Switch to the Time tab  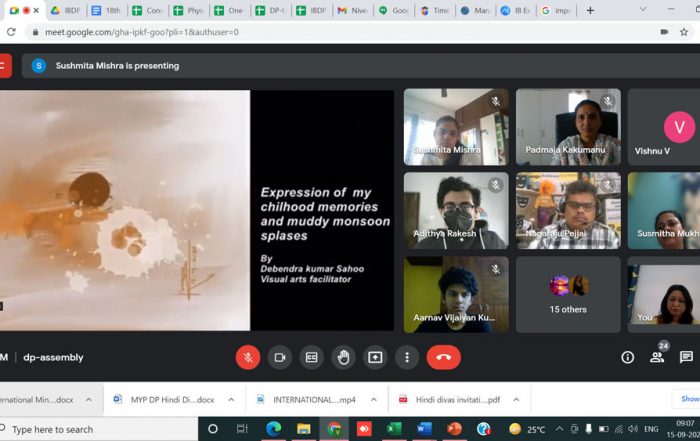[x=435, y=10]
